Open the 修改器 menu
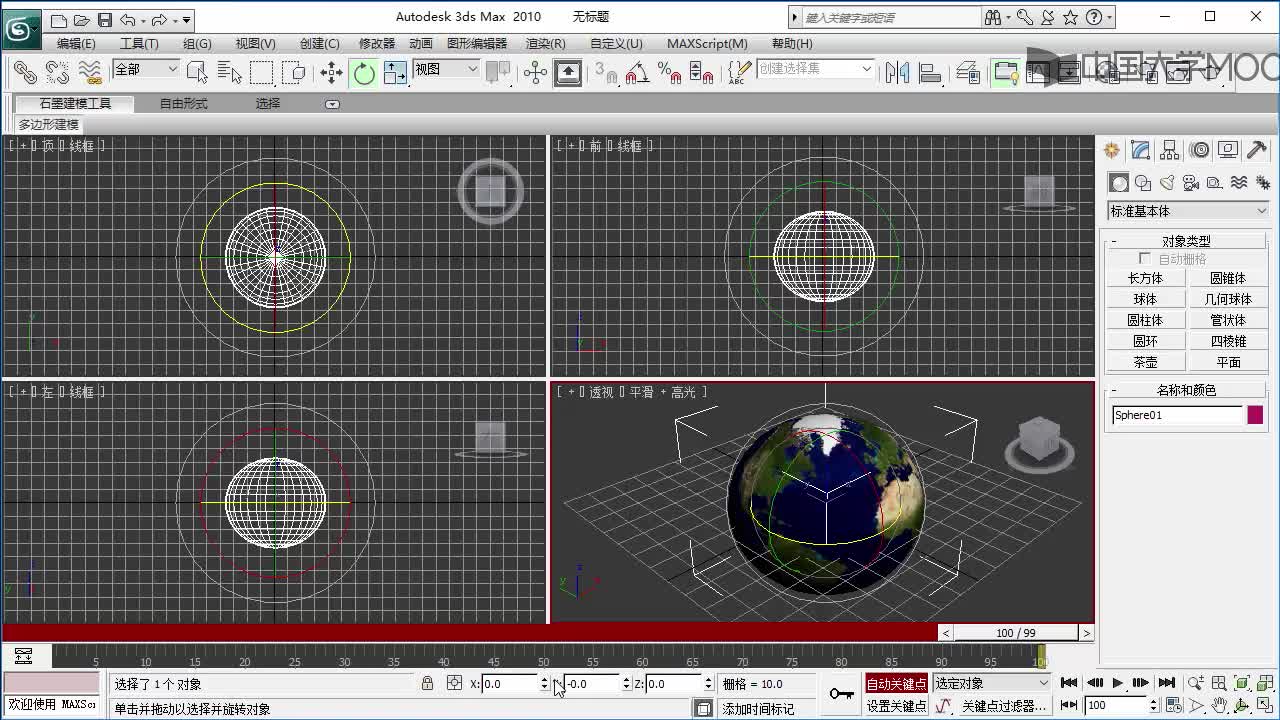 (x=377, y=44)
